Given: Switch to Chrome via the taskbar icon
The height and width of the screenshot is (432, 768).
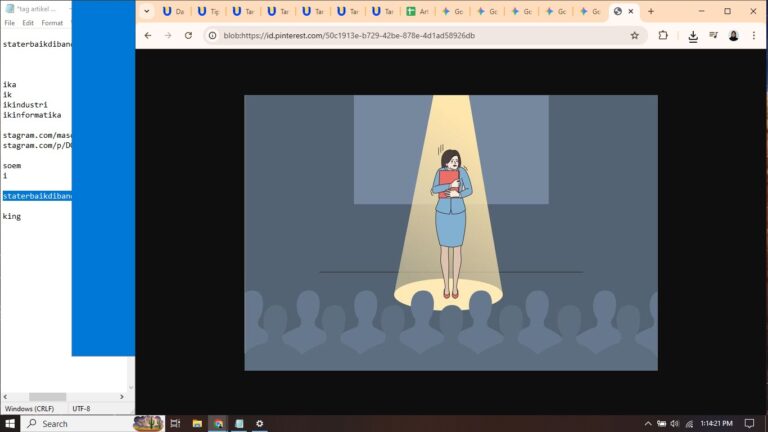Looking at the screenshot, I should point(218,424).
